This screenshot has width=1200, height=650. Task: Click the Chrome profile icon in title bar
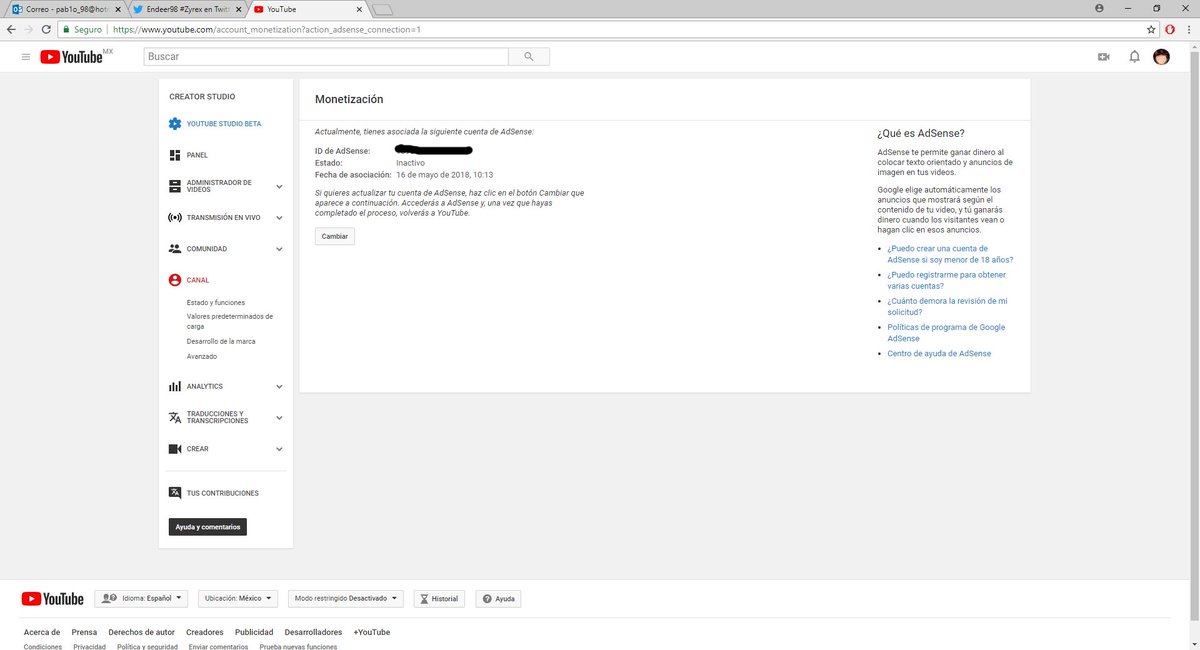pyautogui.click(x=1100, y=8)
